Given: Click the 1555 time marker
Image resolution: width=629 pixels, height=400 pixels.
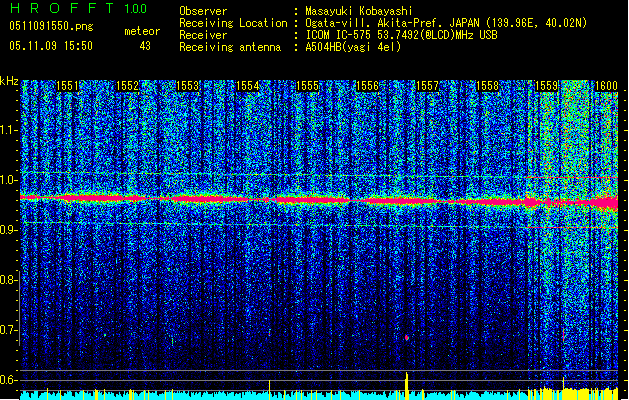Looking at the screenshot, I should click(308, 87).
